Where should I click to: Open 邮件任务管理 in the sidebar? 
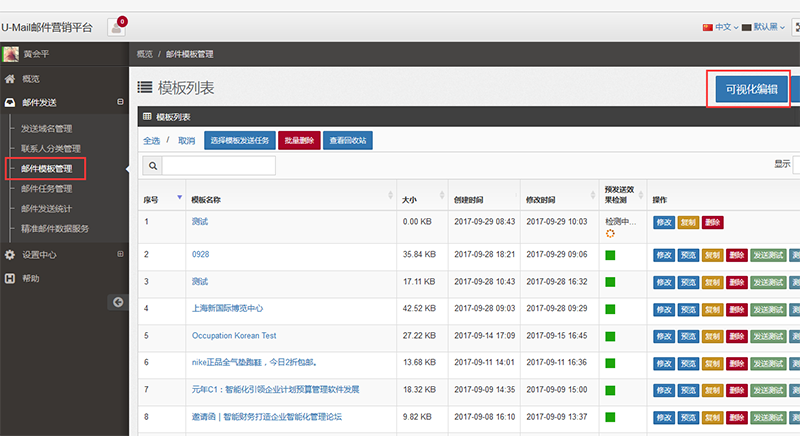click(47, 188)
